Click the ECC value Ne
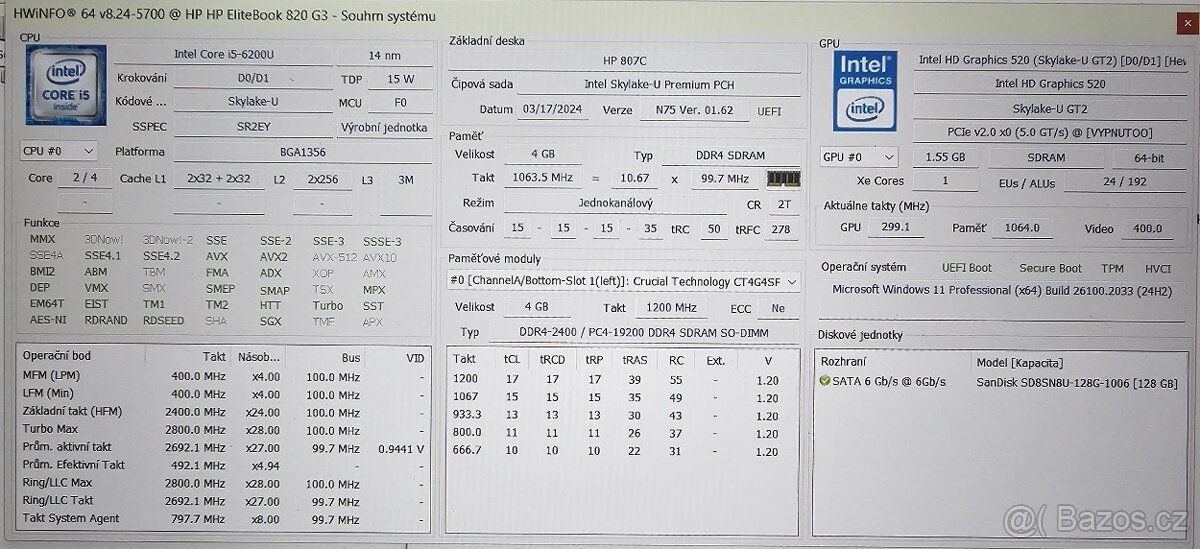 click(x=778, y=309)
